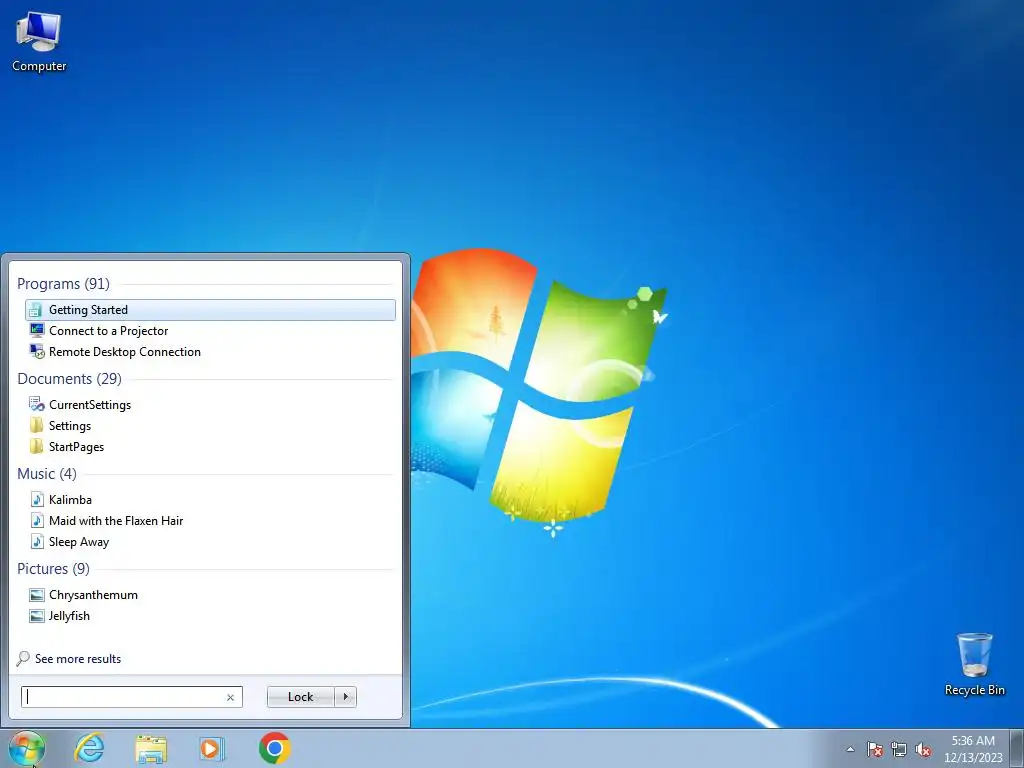Play Sleep Away music result
Image resolution: width=1024 pixels, height=768 pixels.
pos(210,541)
